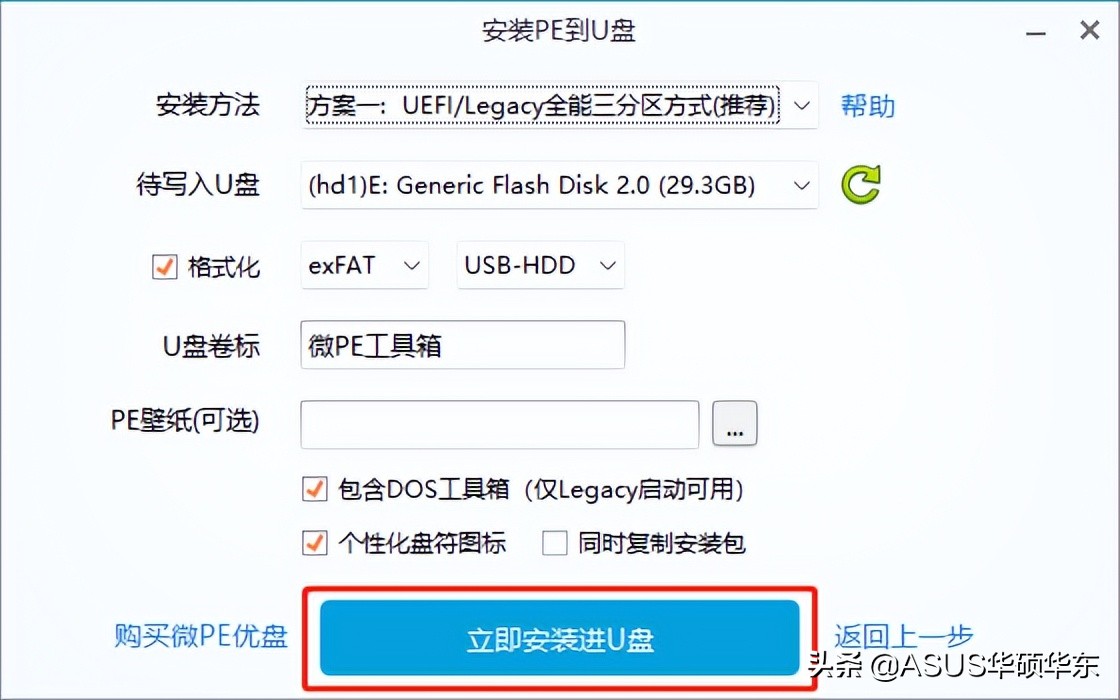Open the 购买微PE优盘 link
Image resolution: width=1120 pixels, height=700 pixels.
pyautogui.click(x=201, y=636)
